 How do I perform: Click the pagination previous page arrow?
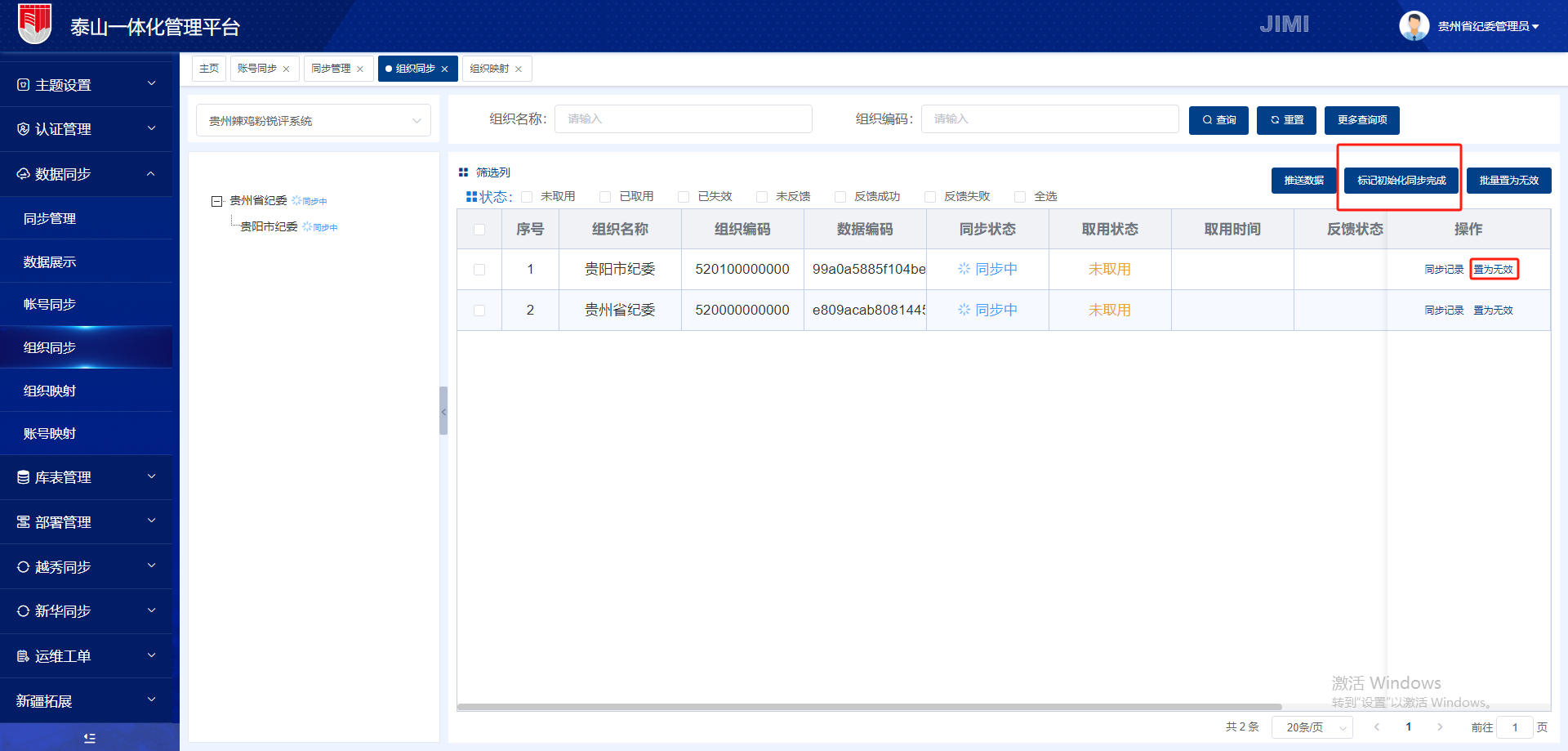(x=1377, y=726)
